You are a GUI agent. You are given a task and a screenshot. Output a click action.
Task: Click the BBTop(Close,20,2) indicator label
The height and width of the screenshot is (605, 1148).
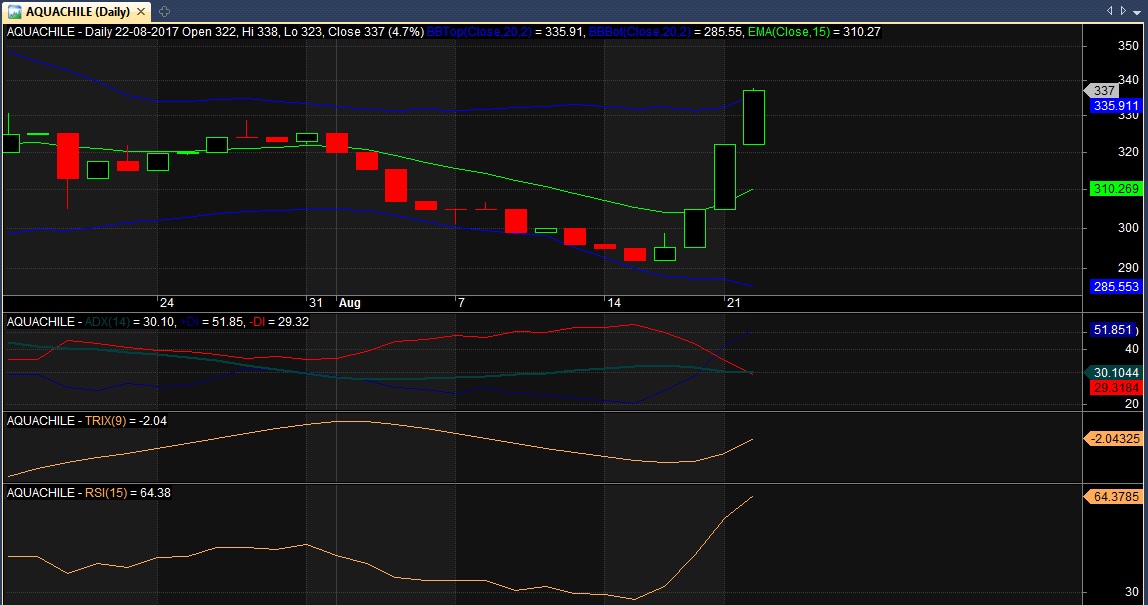[x=479, y=32]
